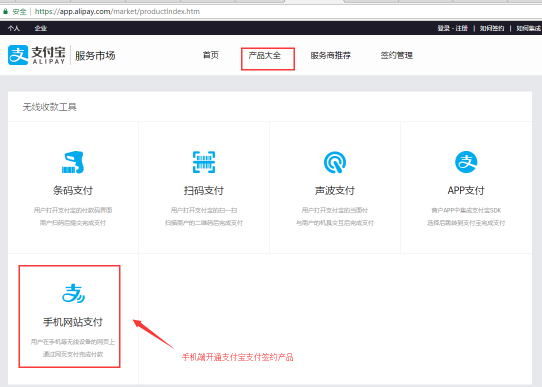Click the Alipay logo icon
Image resolution: width=542 pixels, height=387 pixels.
click(x=18, y=55)
